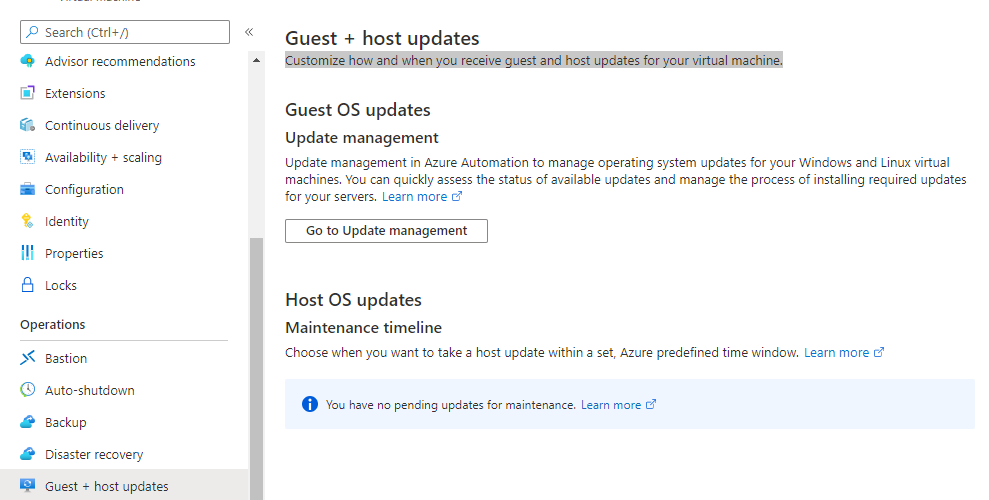Screen dimensions: 989x500
Task: Open Availability + scaling menu item
Action: point(103,158)
